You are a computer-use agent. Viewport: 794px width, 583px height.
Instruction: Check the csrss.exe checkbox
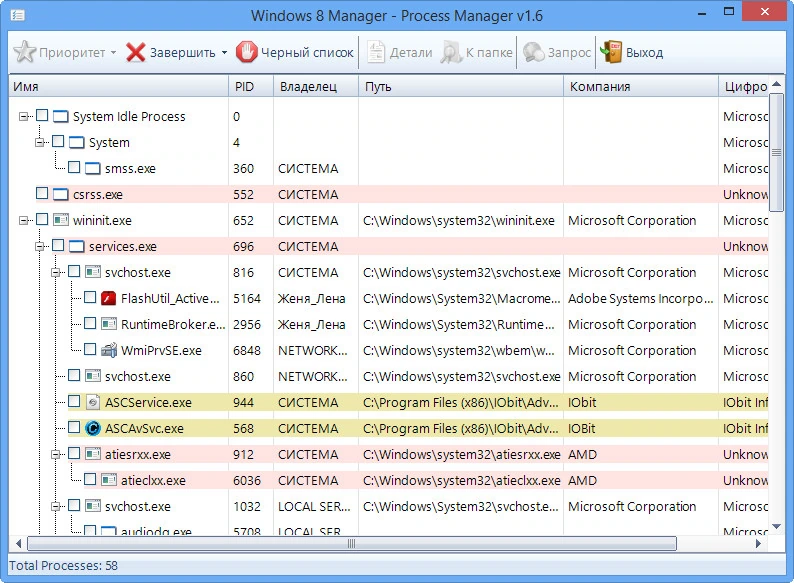pos(42,193)
